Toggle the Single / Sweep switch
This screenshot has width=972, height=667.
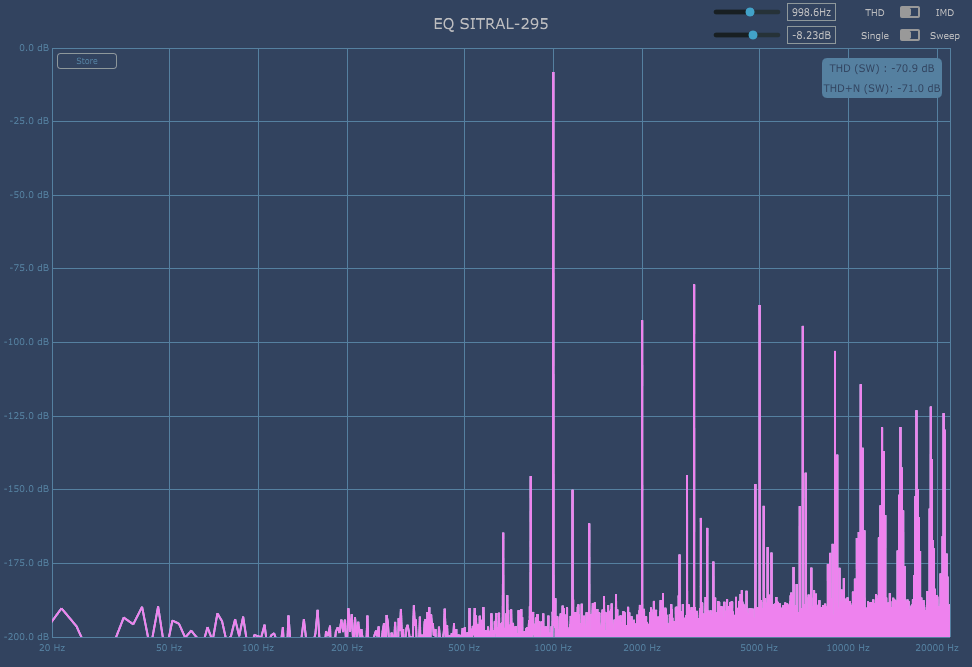tap(909, 35)
